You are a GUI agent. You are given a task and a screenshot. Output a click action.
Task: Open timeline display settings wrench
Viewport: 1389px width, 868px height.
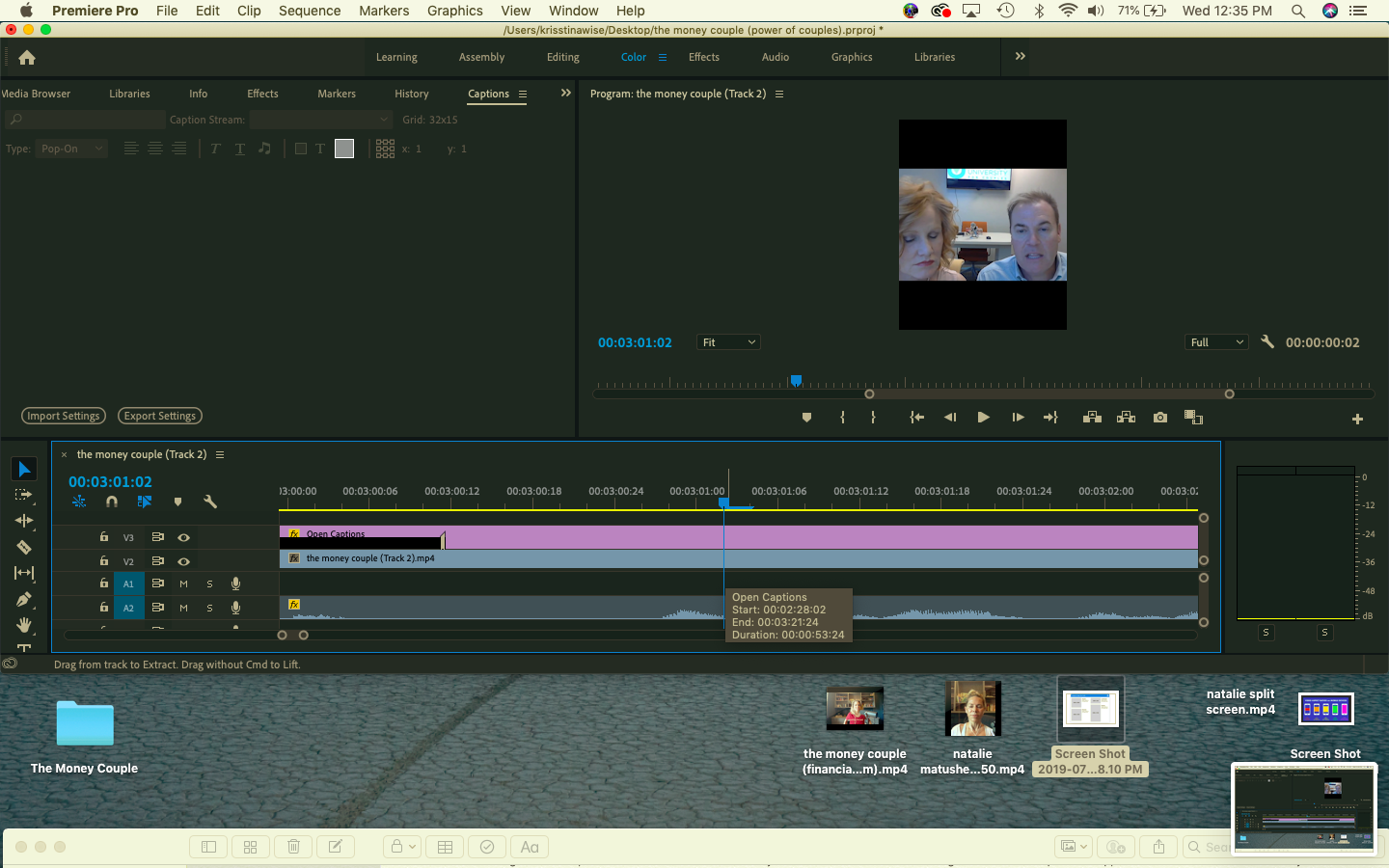click(x=210, y=502)
